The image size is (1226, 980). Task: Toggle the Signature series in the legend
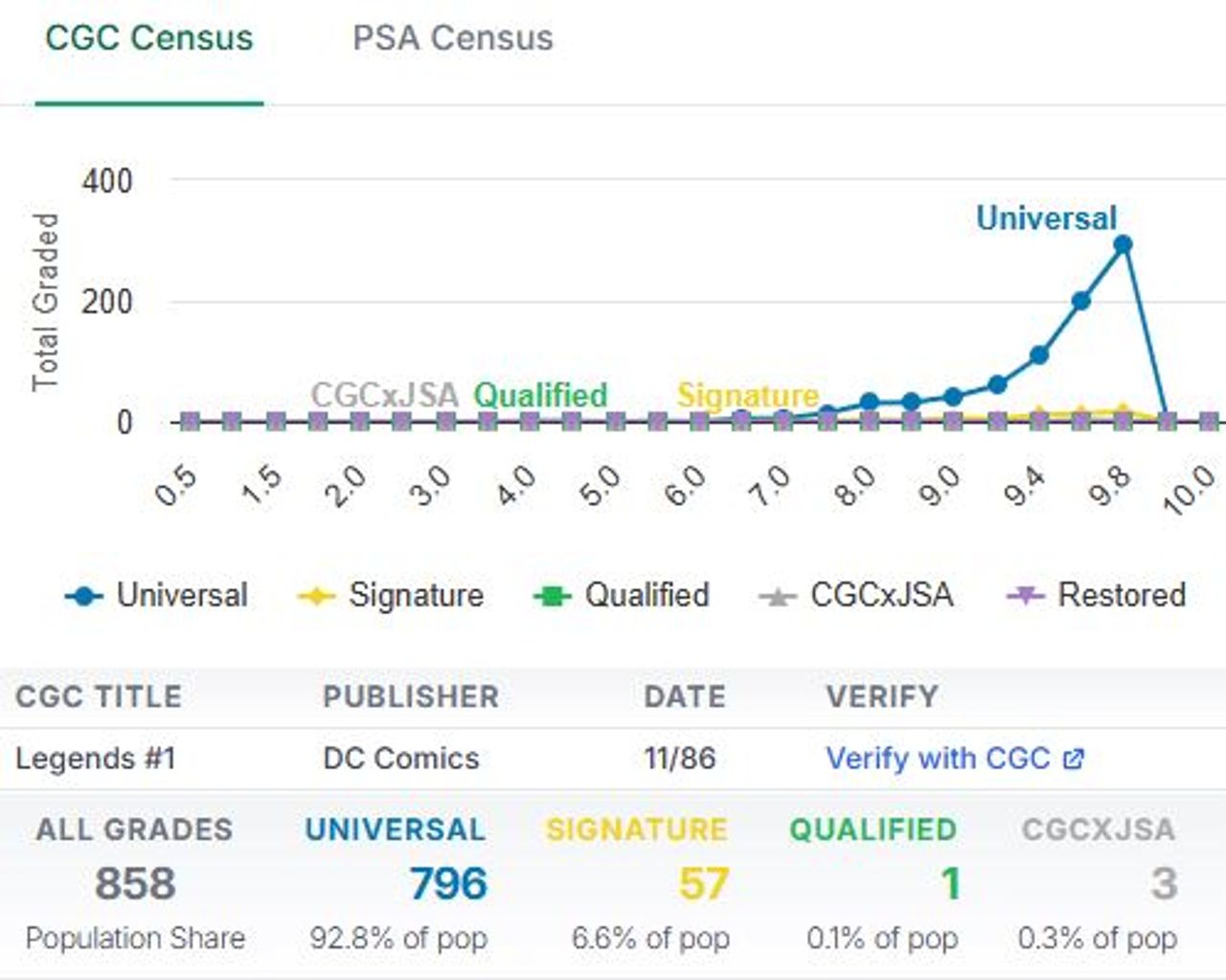(416, 595)
